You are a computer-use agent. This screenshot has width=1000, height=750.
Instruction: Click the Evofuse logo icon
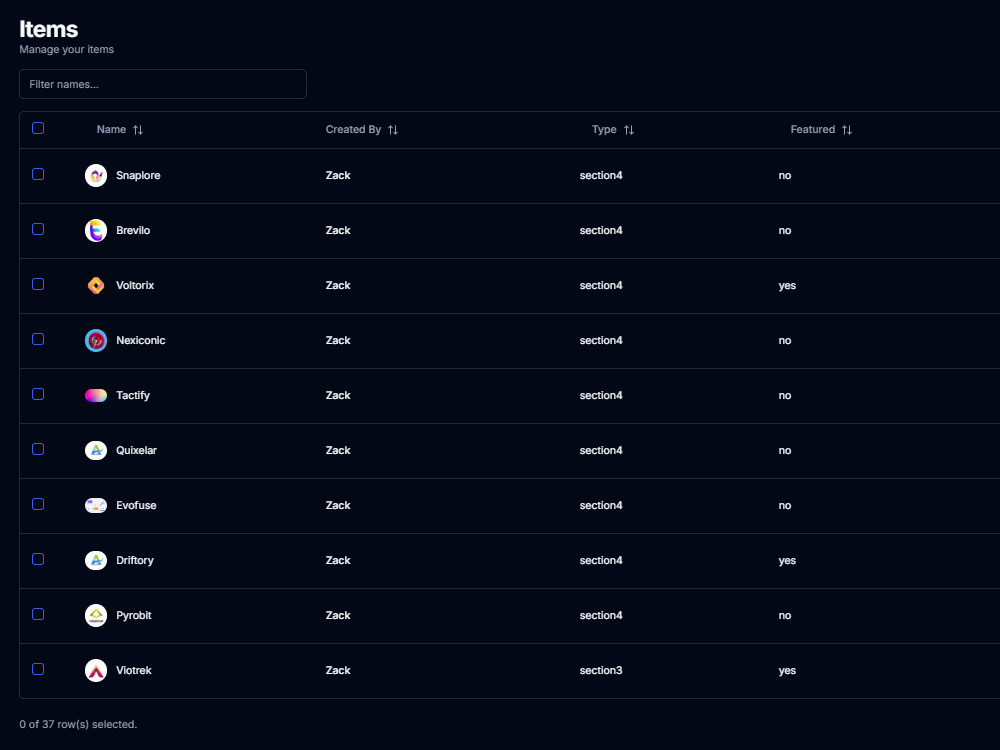coord(96,505)
